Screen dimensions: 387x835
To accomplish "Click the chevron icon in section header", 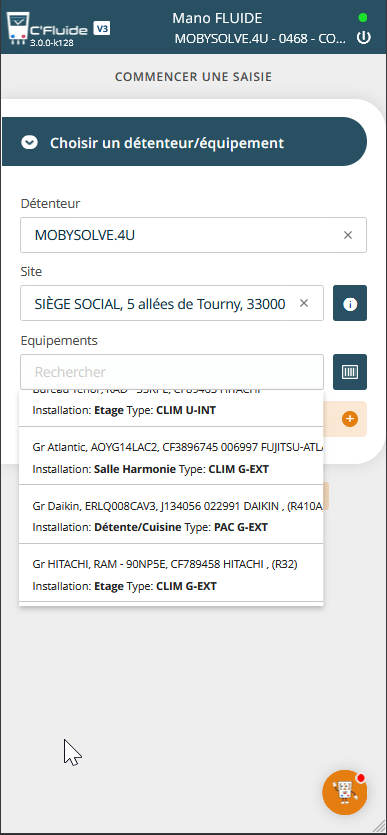I will 30,143.
